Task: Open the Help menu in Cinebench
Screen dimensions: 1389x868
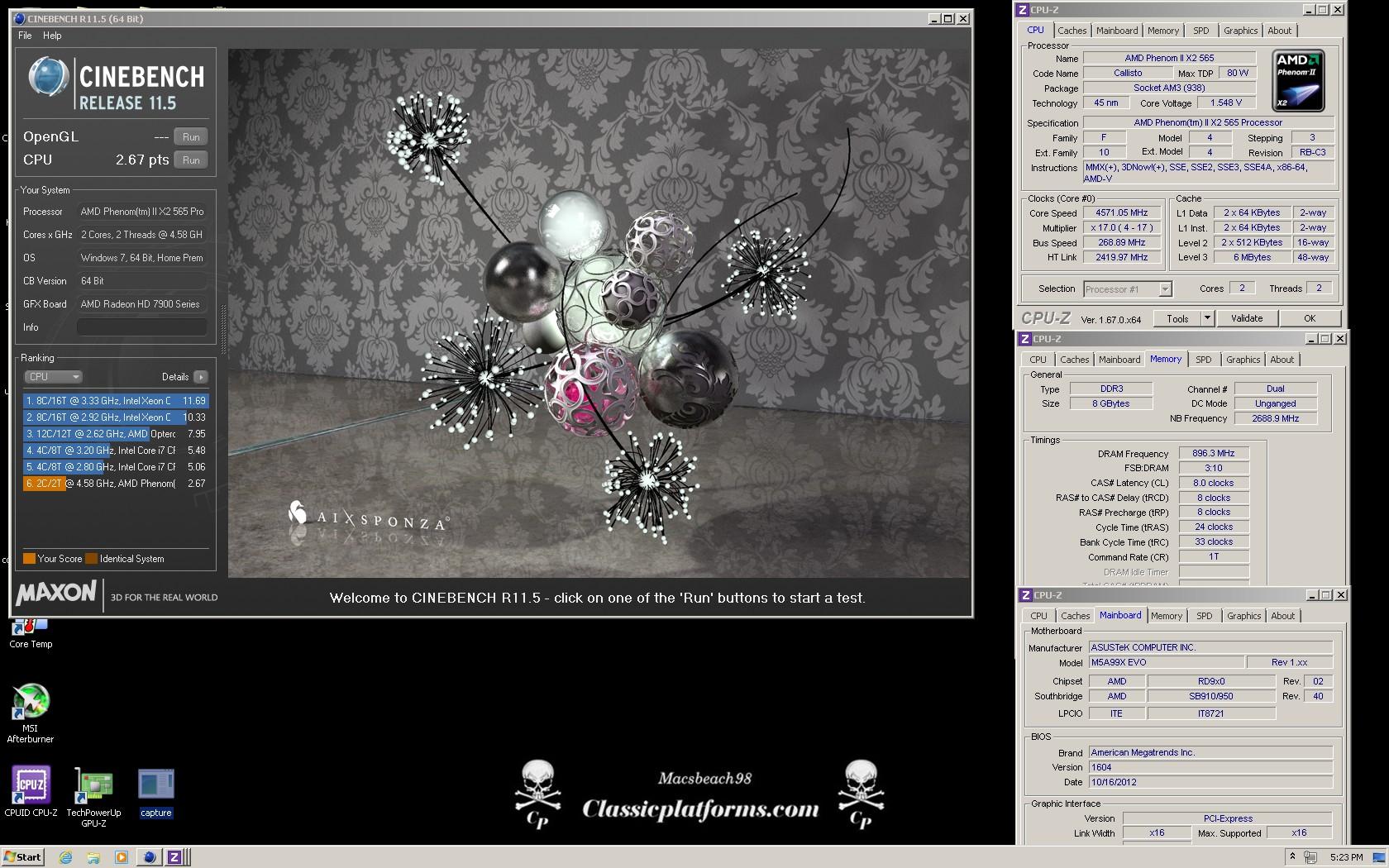Action: 52,36
